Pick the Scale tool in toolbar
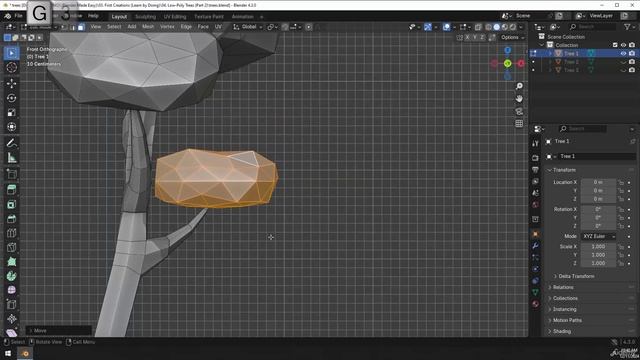The width and height of the screenshot is (640, 360). coord(11,112)
